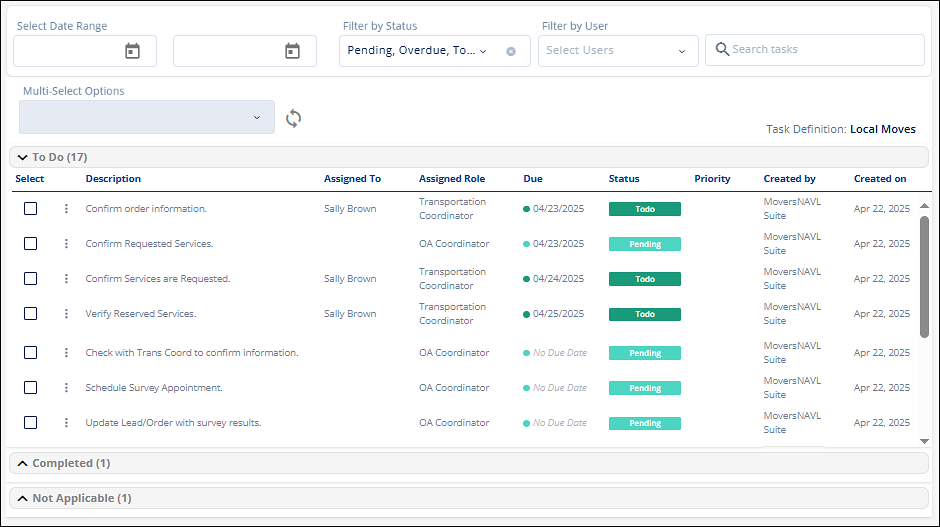Open the three-dot menu for Update Lead/Order task
The width and height of the screenshot is (940, 527).
tap(67, 423)
